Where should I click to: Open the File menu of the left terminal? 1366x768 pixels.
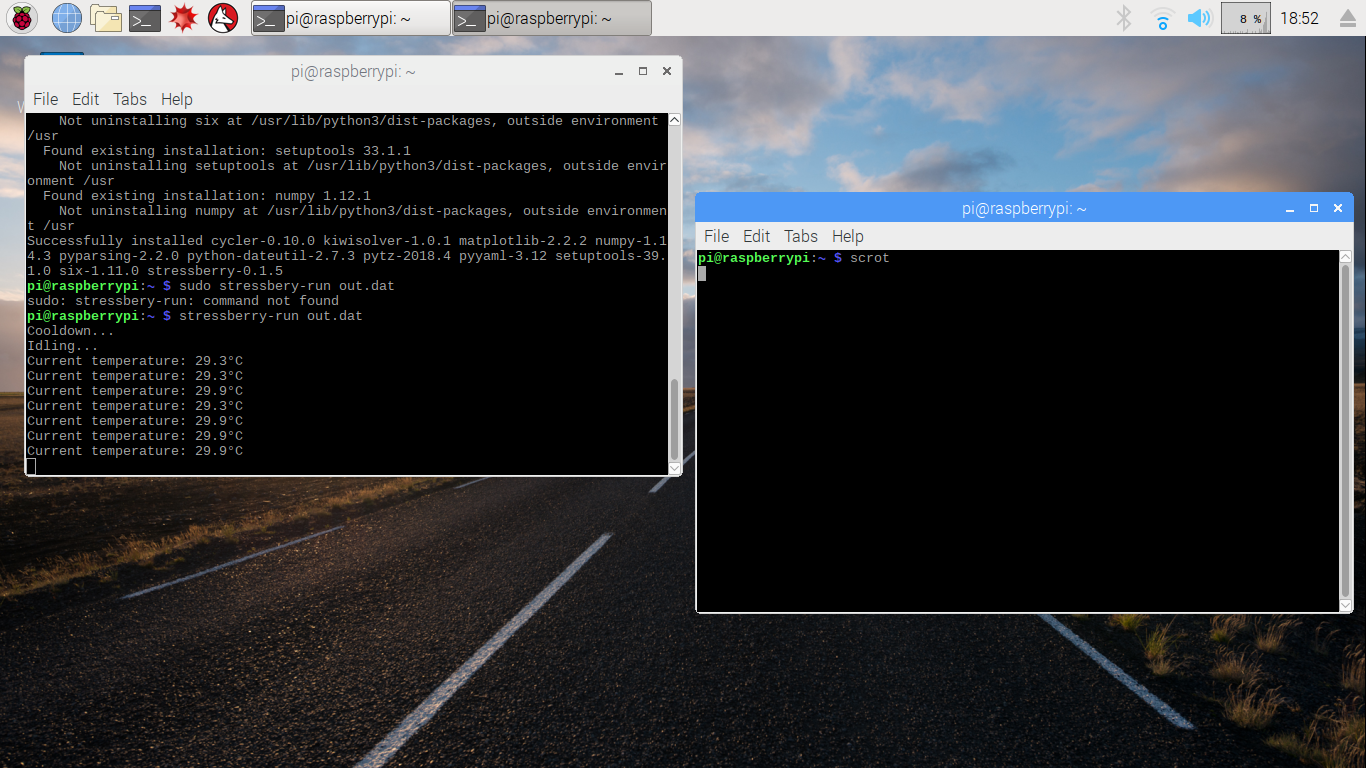[45, 99]
